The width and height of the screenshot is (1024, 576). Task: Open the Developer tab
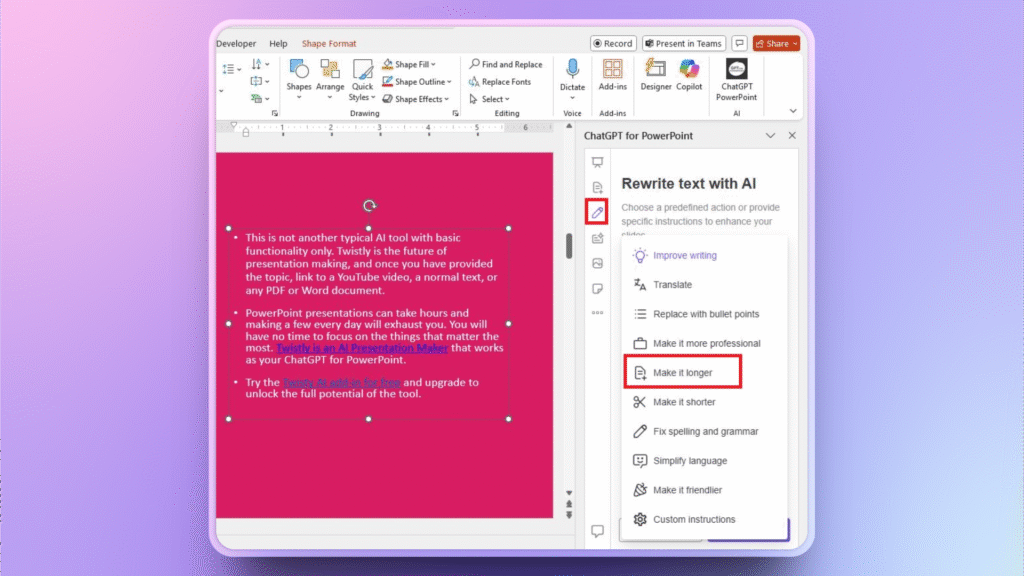pos(236,43)
